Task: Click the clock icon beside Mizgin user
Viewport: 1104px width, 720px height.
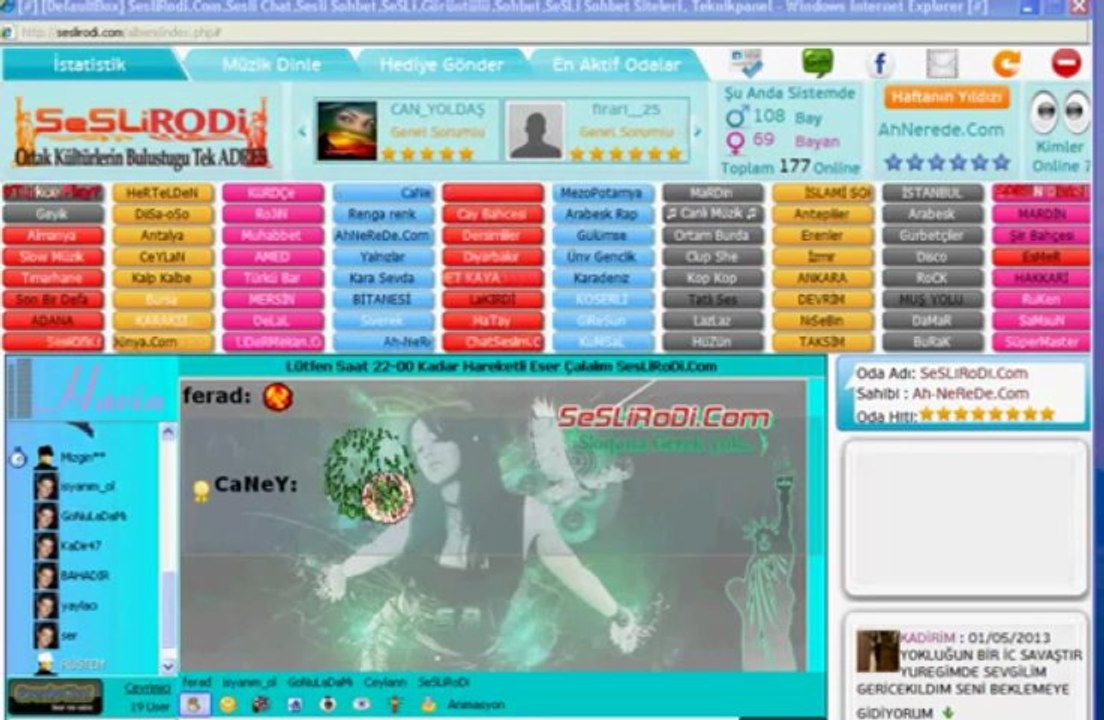Action: [x=18, y=459]
